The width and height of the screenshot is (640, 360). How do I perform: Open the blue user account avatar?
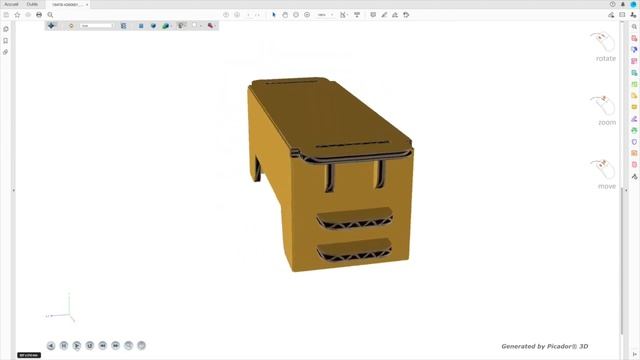click(634, 4)
